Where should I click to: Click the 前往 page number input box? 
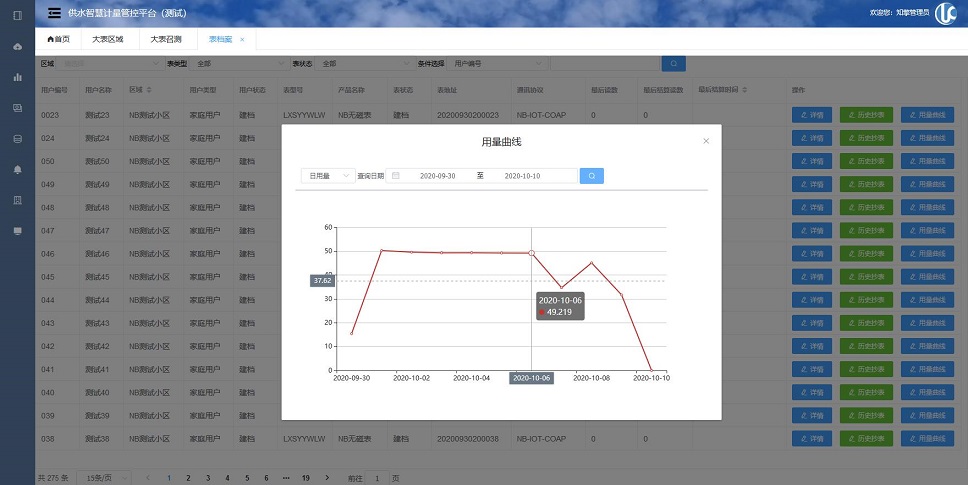tap(377, 478)
